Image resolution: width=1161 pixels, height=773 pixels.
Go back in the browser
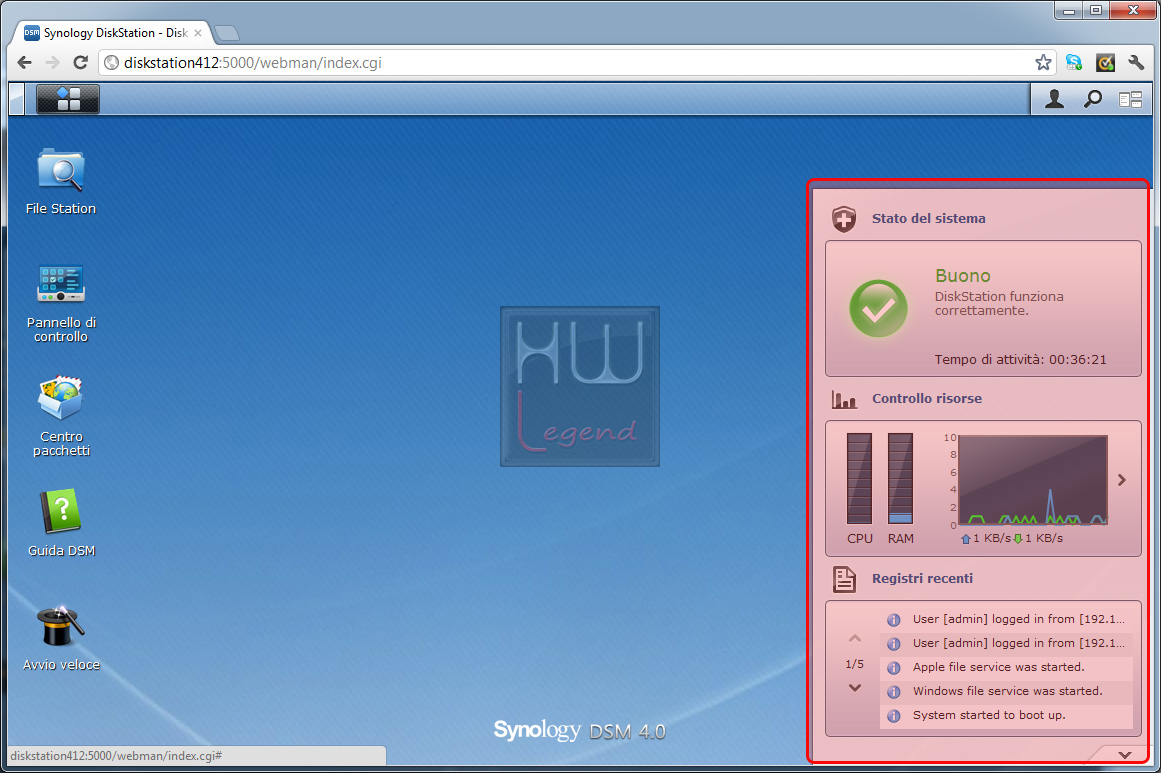[x=24, y=63]
